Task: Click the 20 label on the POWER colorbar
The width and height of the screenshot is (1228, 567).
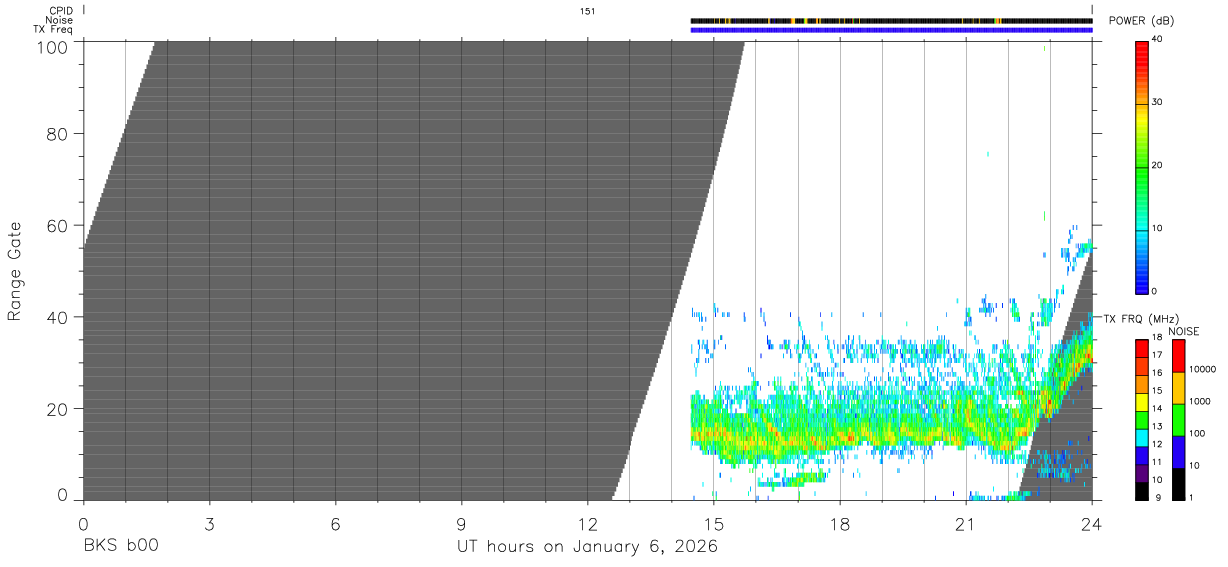Action: (x=1159, y=165)
